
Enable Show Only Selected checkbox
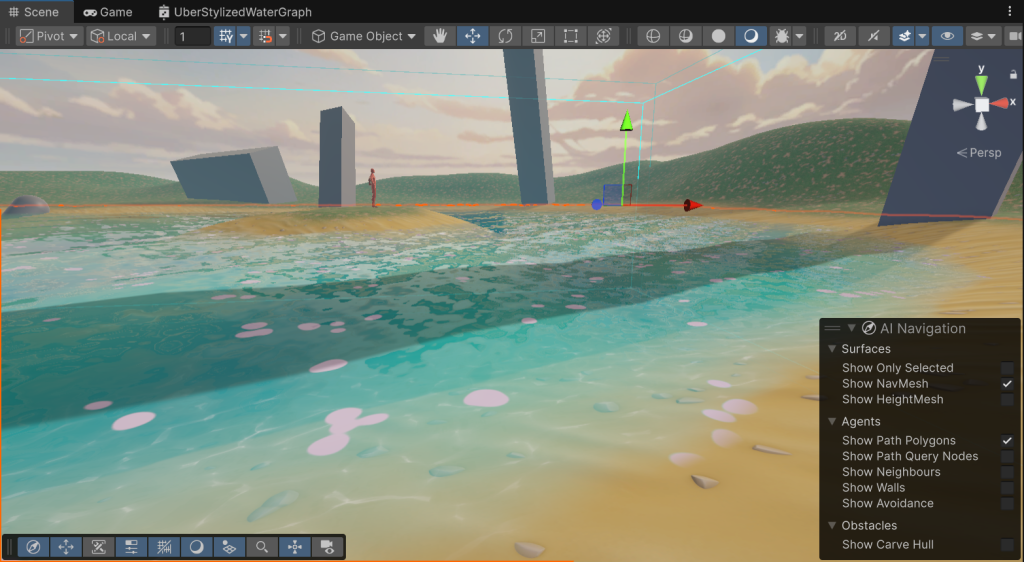click(x=1007, y=368)
